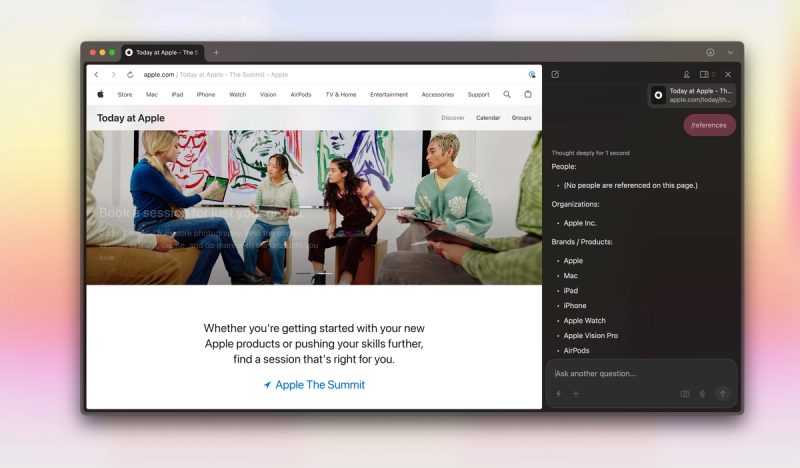
Task: Click the /references message bubble
Action: point(709,125)
